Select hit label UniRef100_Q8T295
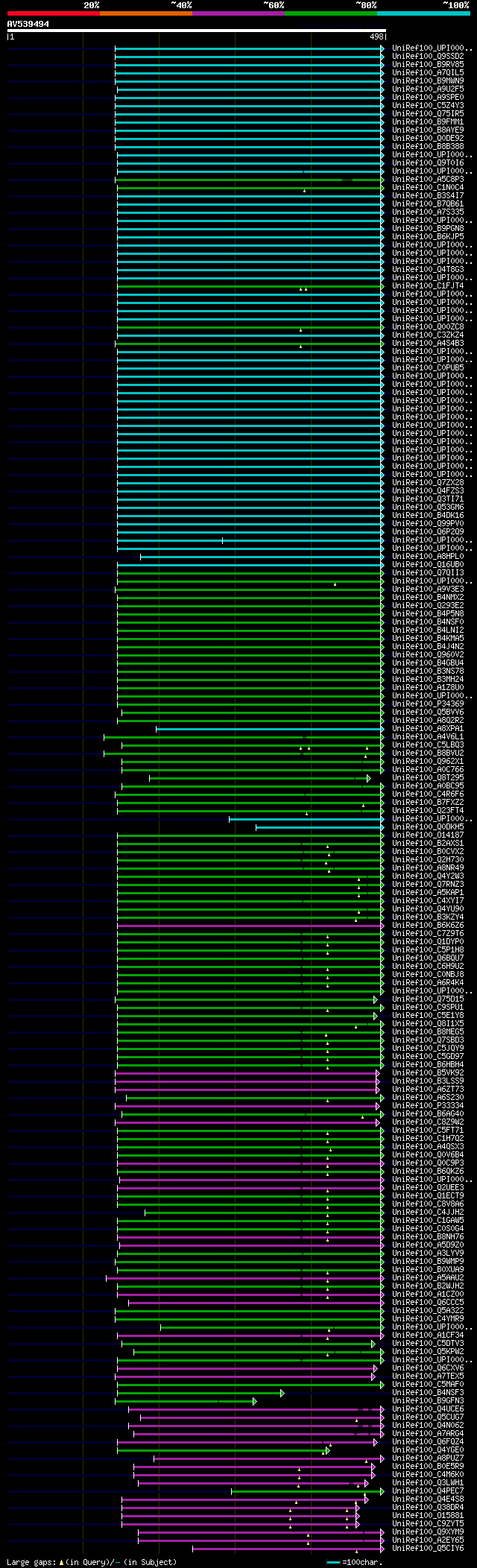 coord(428,777)
